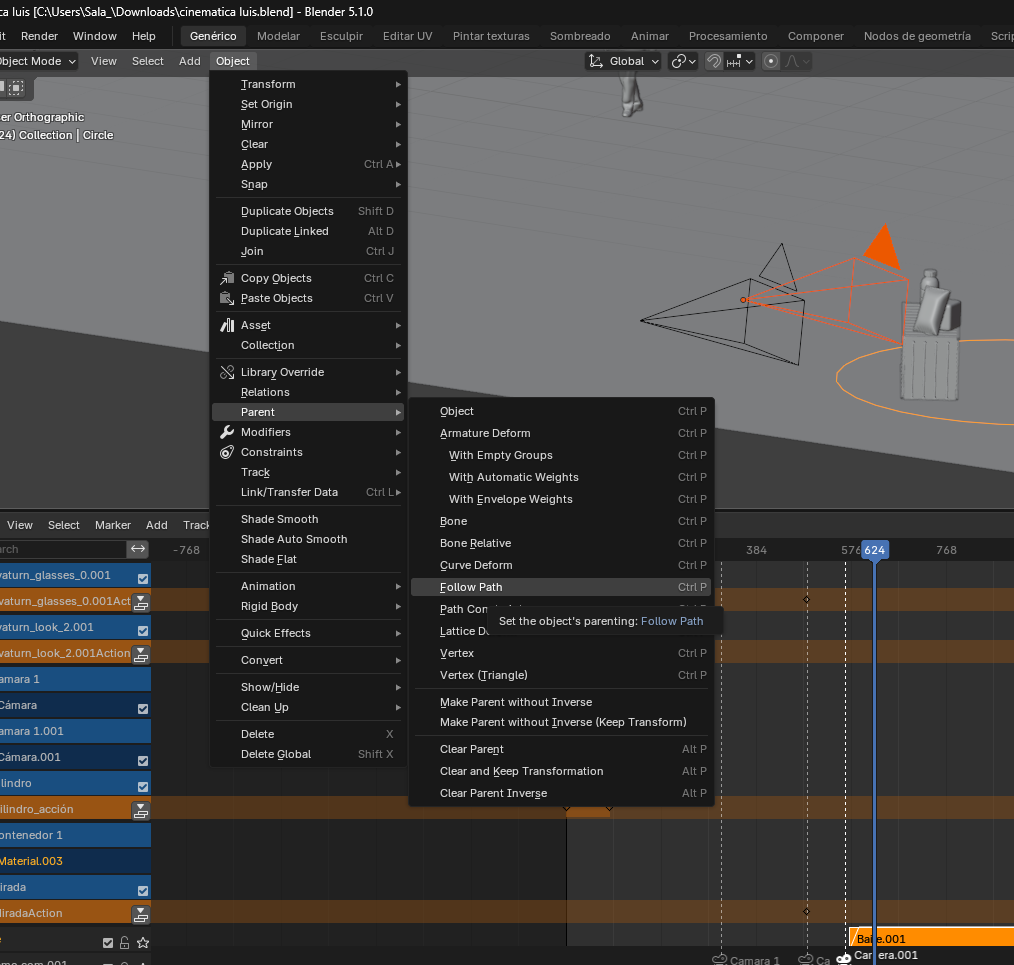The image size is (1014, 965).
Task: Click the frame 624 playhead indicator
Action: click(875, 550)
